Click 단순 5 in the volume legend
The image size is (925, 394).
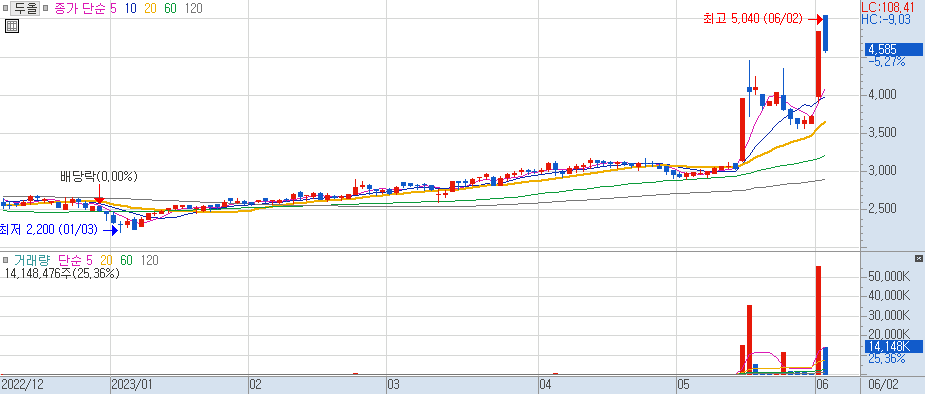click(x=76, y=260)
